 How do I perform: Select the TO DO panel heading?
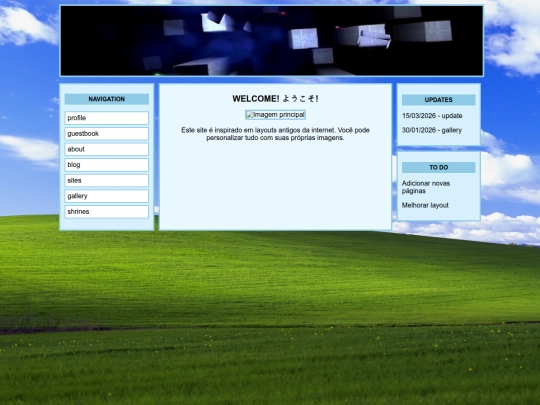coord(438,167)
